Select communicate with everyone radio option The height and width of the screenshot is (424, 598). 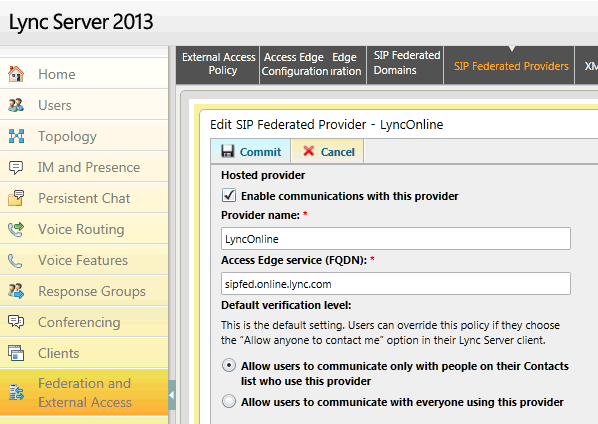tap(229, 402)
